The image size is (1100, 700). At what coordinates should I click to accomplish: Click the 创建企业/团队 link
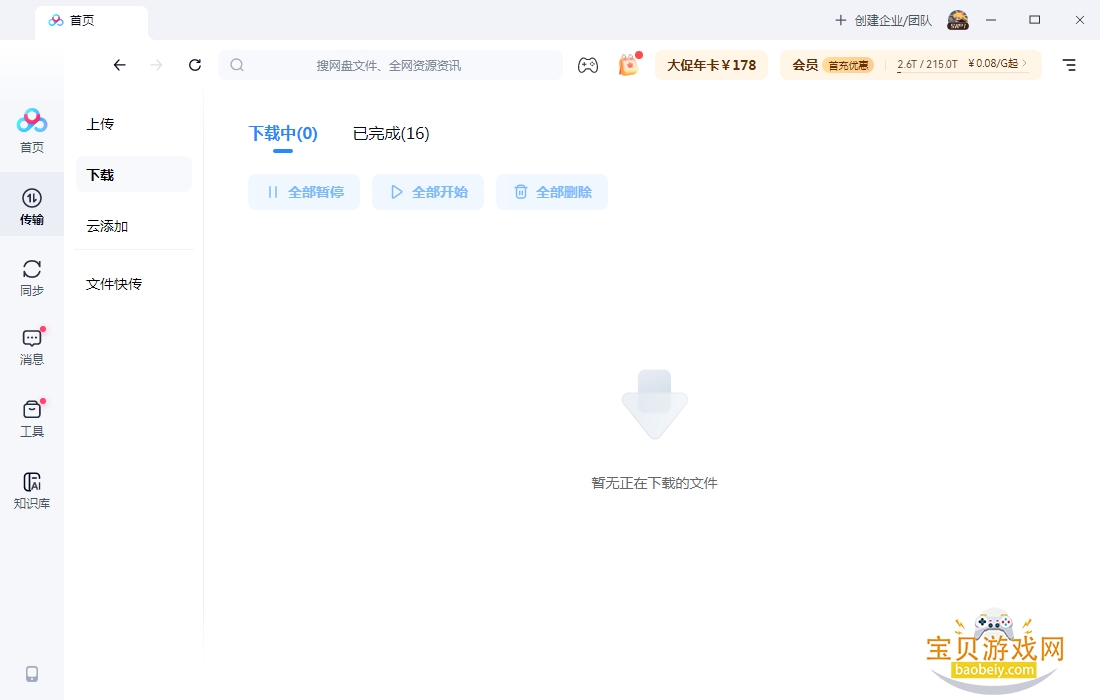[x=893, y=20]
